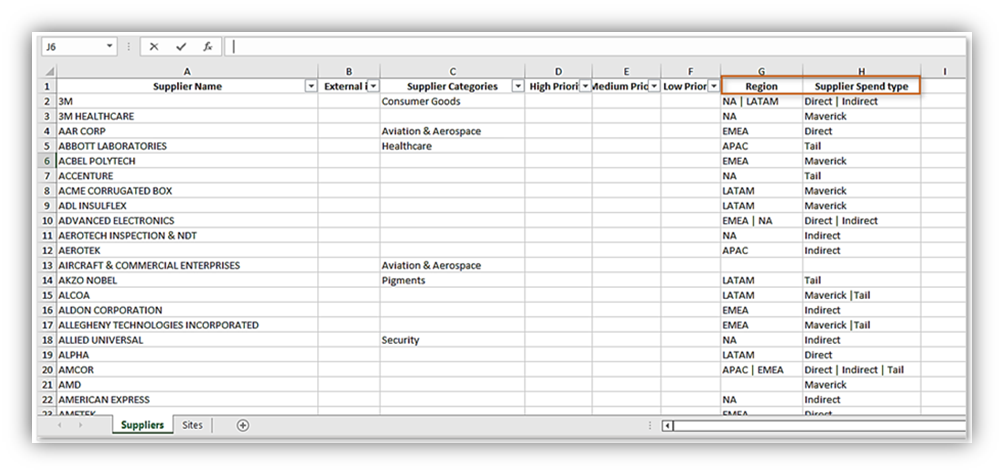Select the ADVANCED ELECTRONICS cell
1004x475 pixels.
[x=188, y=220]
